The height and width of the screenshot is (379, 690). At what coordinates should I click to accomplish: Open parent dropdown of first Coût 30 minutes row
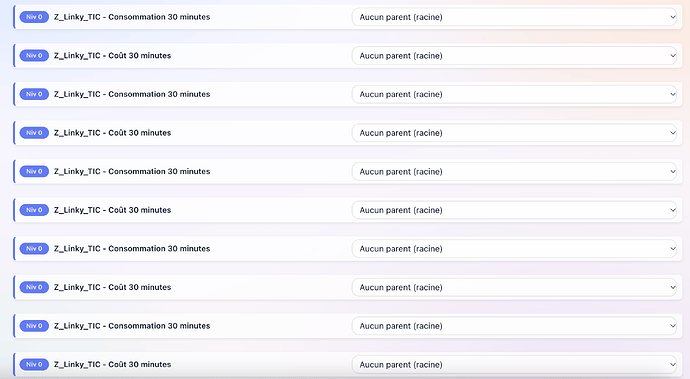point(514,56)
